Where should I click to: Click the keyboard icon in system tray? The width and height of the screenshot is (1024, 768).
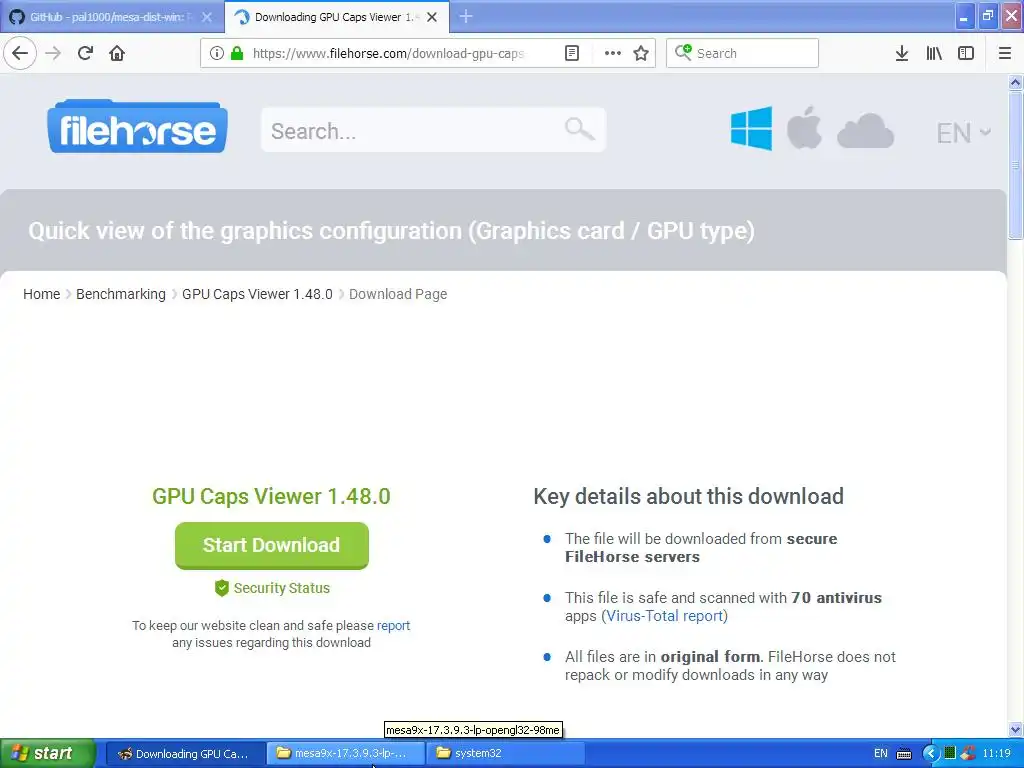[904, 754]
